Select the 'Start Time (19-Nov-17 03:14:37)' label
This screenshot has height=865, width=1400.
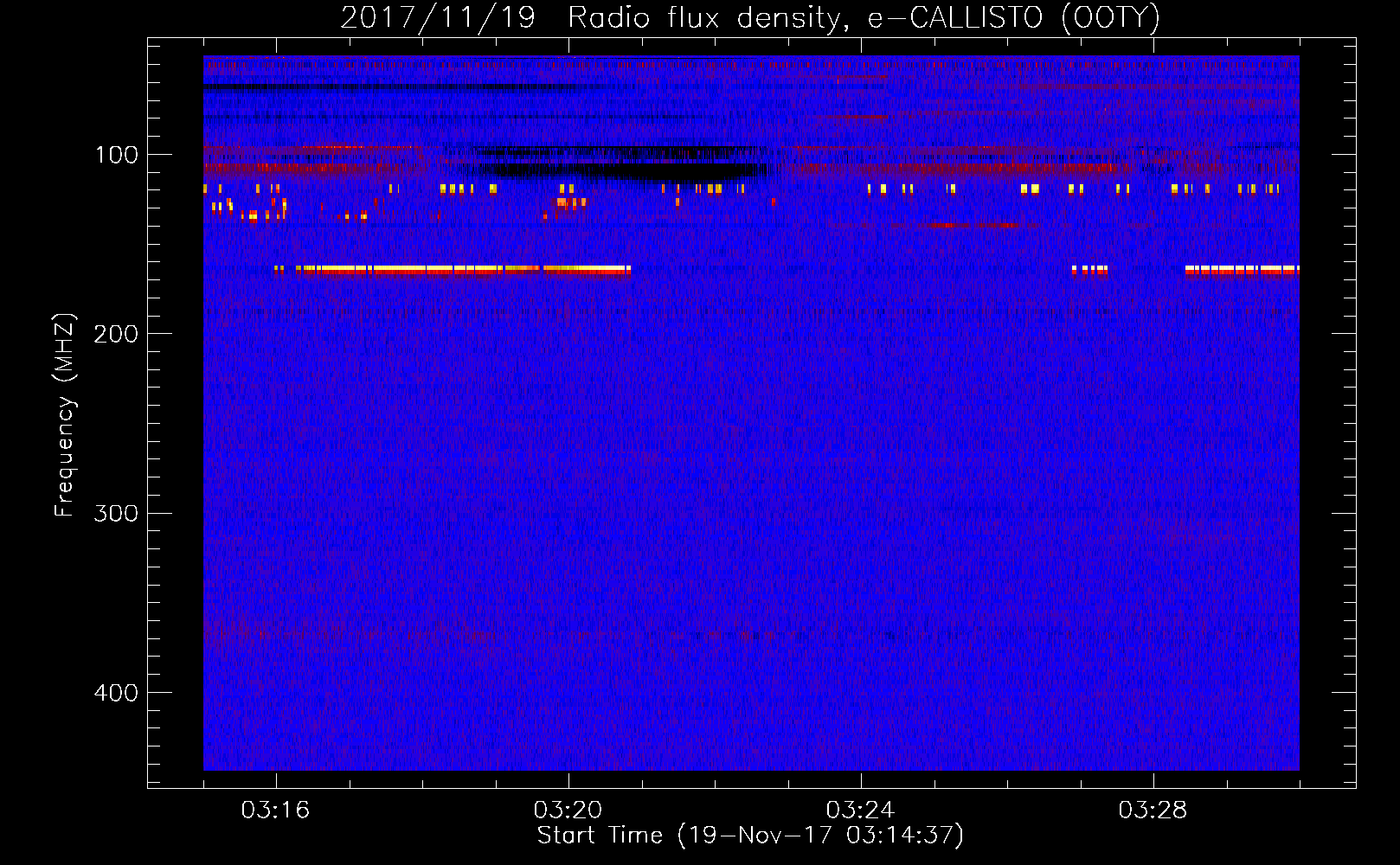pyautogui.click(x=750, y=836)
